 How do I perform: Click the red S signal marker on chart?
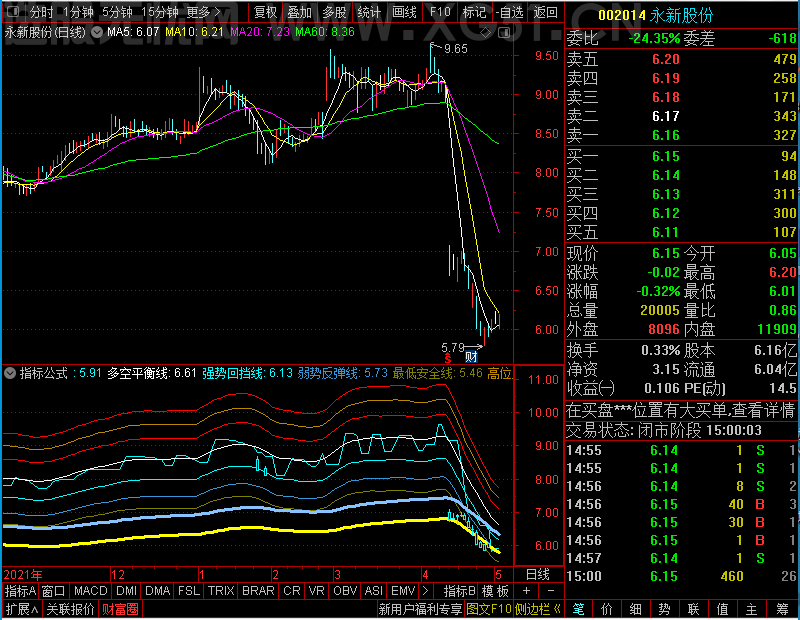448,358
